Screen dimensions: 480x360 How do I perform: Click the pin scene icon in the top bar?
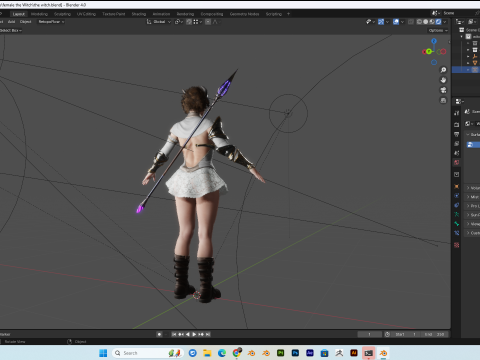coord(477,13)
